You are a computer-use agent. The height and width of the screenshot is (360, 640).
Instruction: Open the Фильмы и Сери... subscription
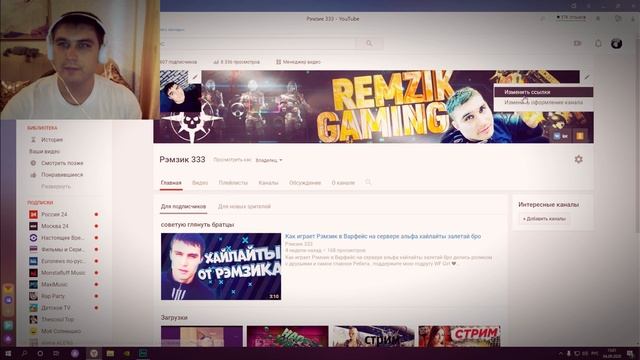click(63, 249)
